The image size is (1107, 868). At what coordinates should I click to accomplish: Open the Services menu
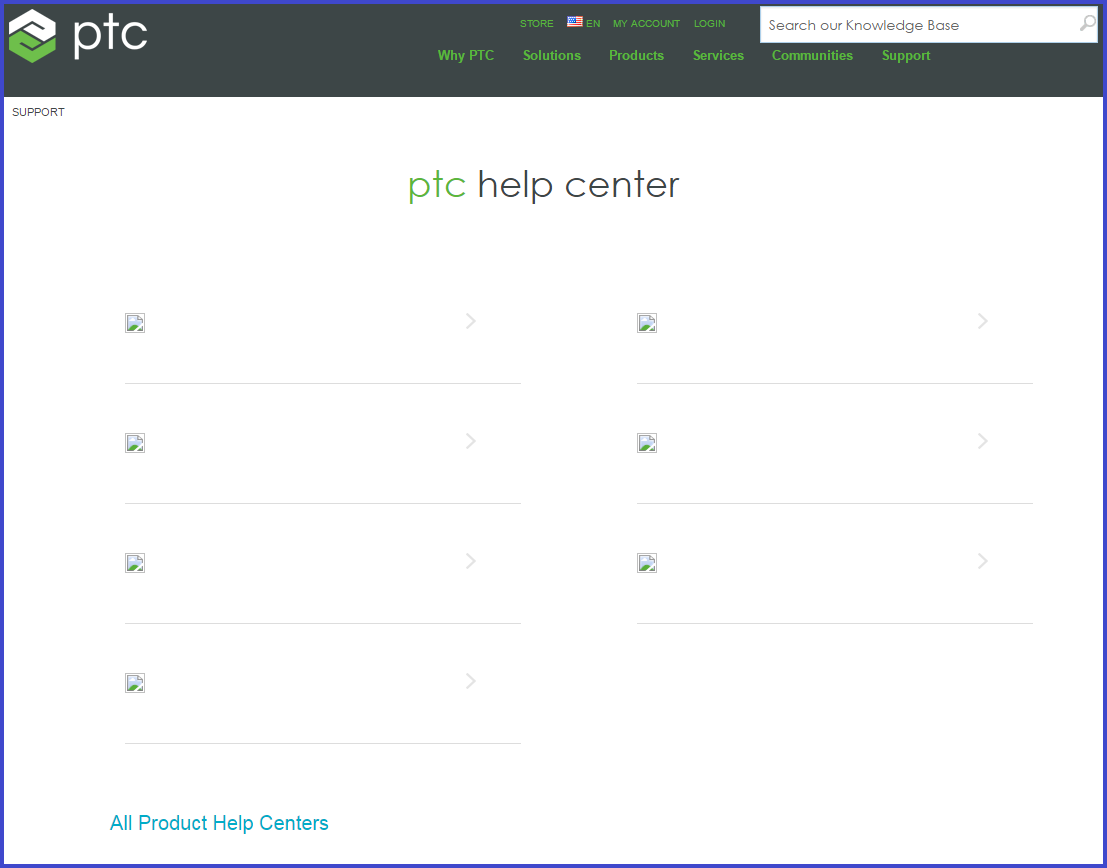(718, 55)
